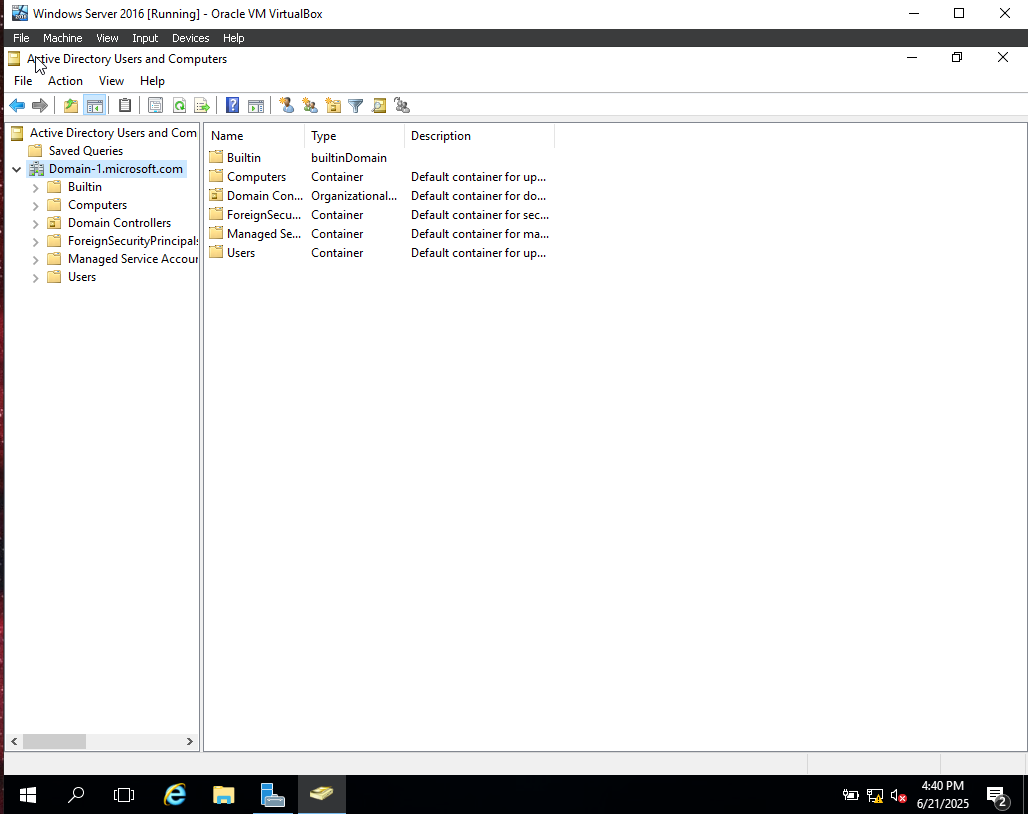Toggle the Show/Hide Console Tree icon

(94, 106)
